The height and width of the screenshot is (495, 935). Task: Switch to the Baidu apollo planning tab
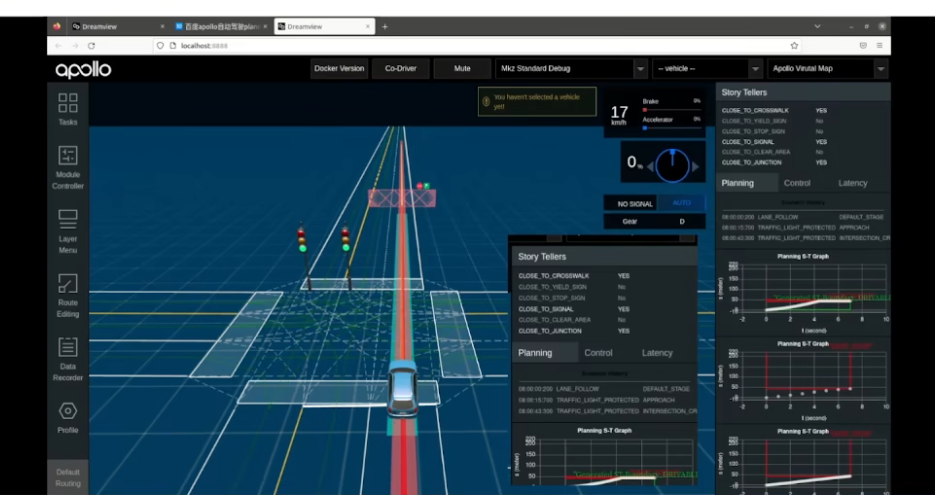(x=222, y=26)
